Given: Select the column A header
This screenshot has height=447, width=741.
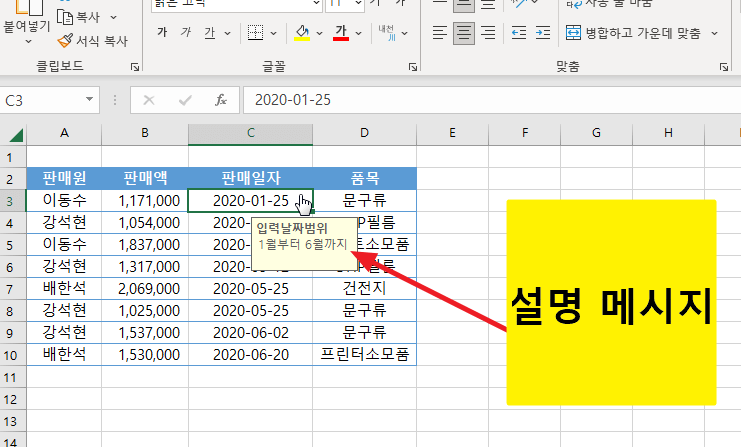Looking at the screenshot, I should tap(64, 133).
